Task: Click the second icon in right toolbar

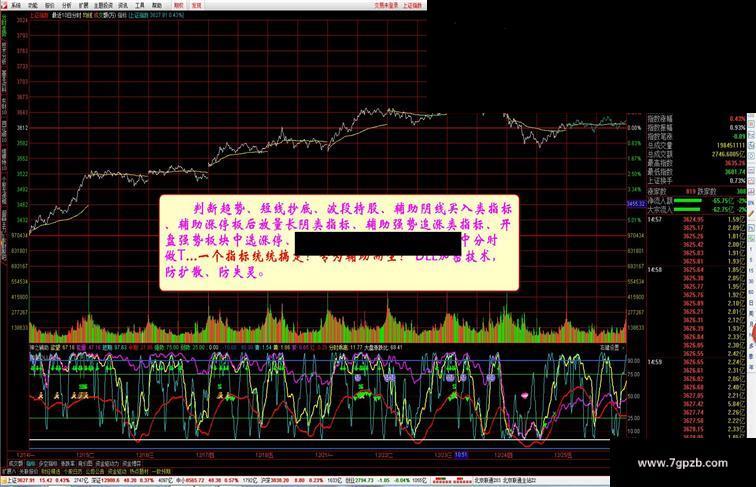Action: [x=751, y=124]
